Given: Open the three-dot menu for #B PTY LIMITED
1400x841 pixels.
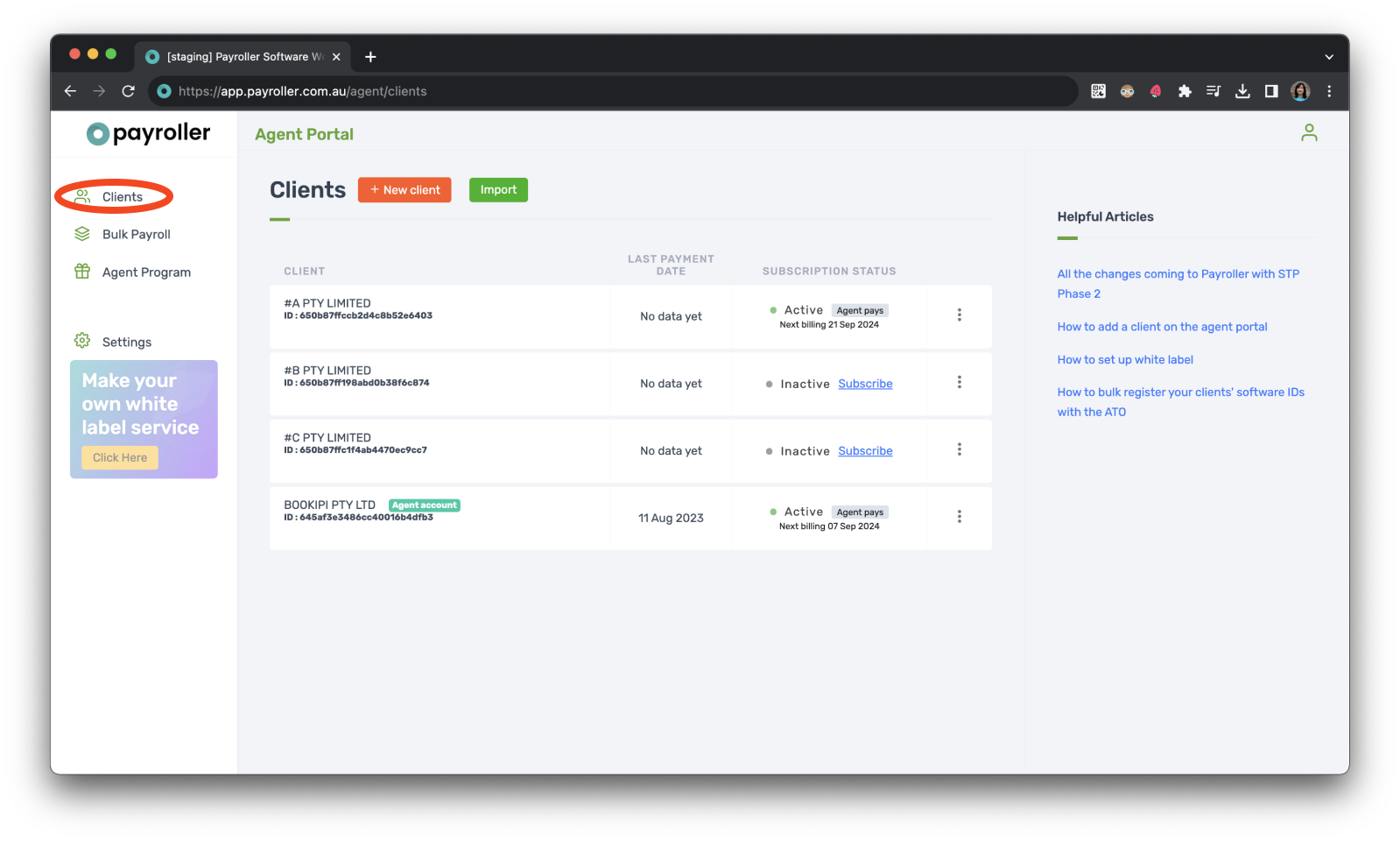Looking at the screenshot, I should (x=959, y=383).
